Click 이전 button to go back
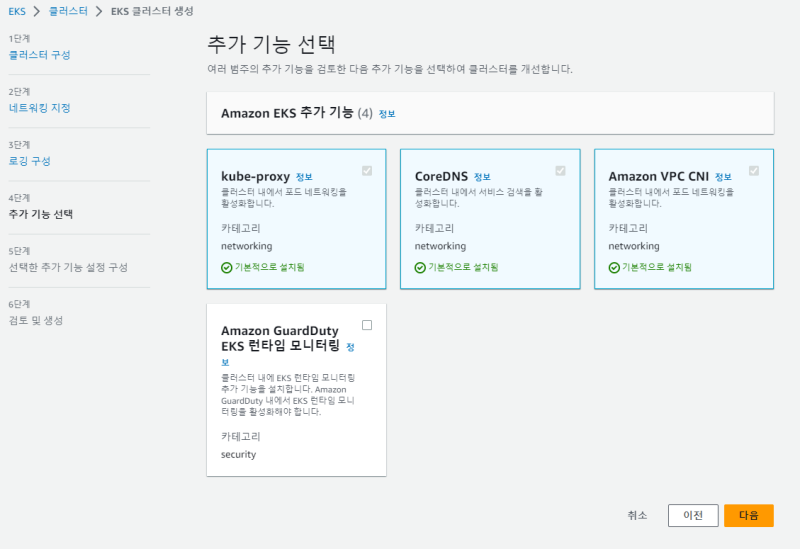 (693, 515)
